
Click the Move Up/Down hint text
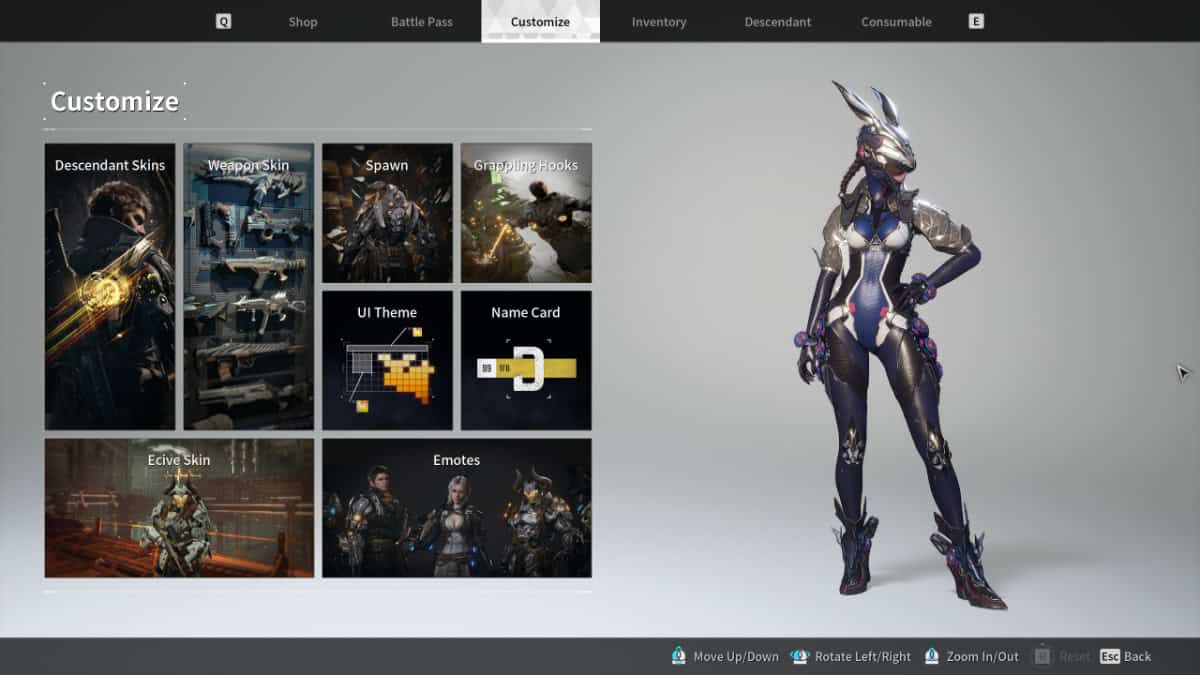click(x=736, y=656)
